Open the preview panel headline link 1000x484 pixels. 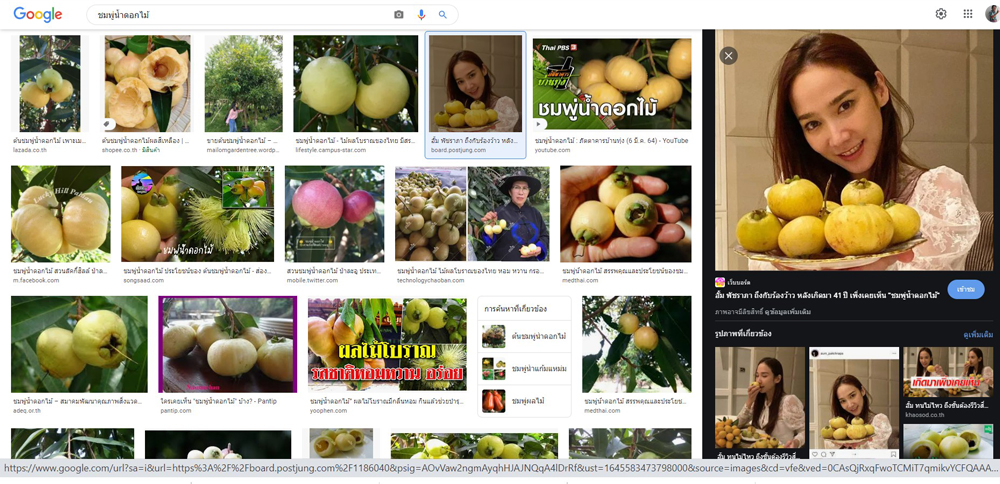click(x=828, y=295)
